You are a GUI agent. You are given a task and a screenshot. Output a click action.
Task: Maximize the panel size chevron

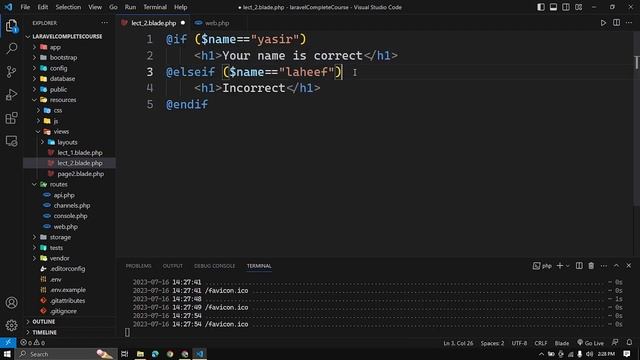click(x=616, y=266)
